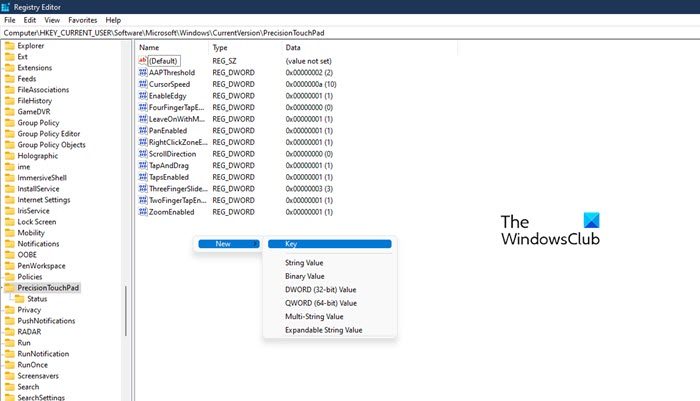Screen dimensions: 700x401
Task: Select the PenWorkspace key
Action: [x=41, y=266]
